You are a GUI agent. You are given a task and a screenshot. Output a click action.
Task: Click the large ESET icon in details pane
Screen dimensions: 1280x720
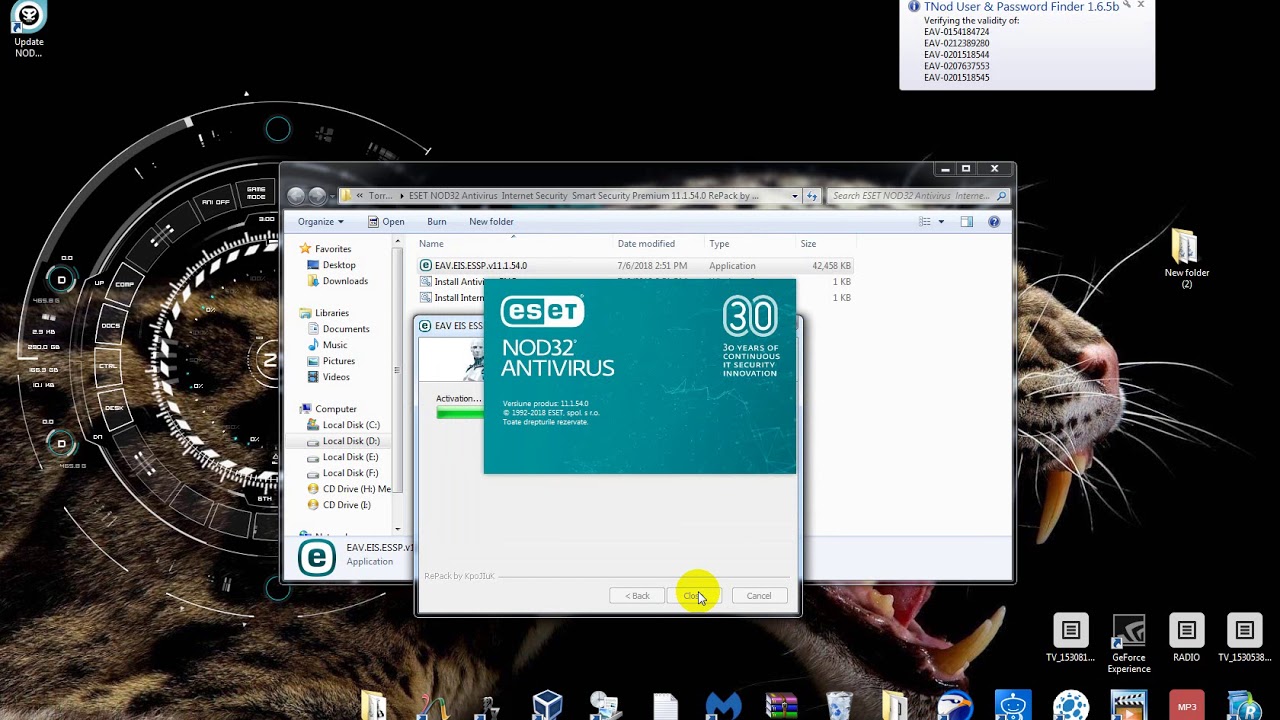pos(317,557)
